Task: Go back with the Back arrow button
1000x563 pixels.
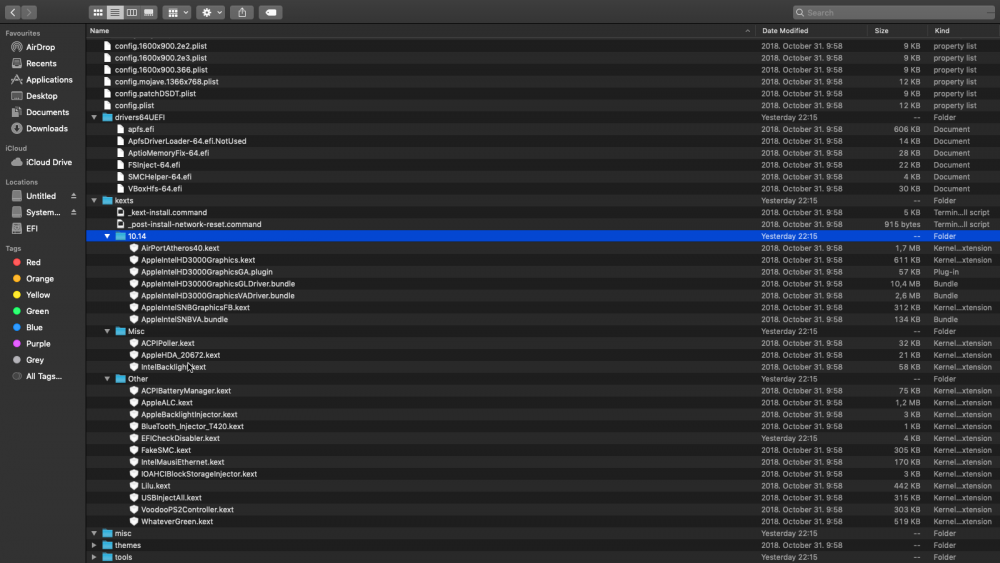Action: pyautogui.click(x=13, y=12)
